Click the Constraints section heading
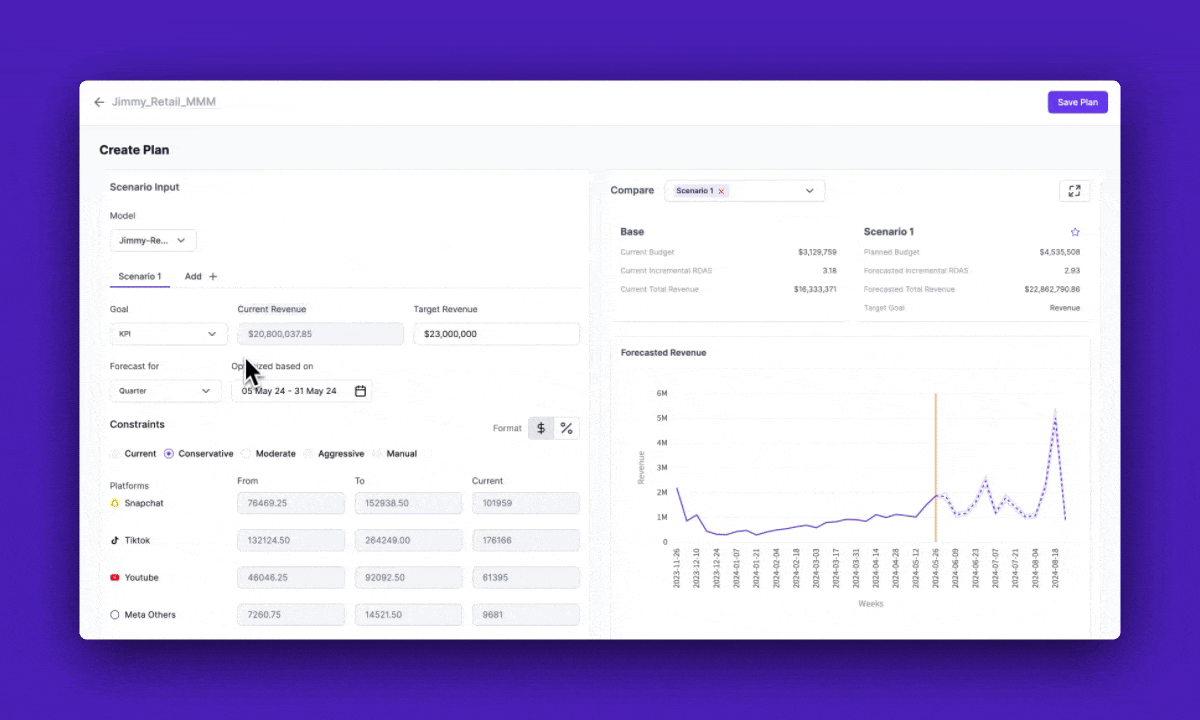This screenshot has height=720, width=1200. point(137,425)
